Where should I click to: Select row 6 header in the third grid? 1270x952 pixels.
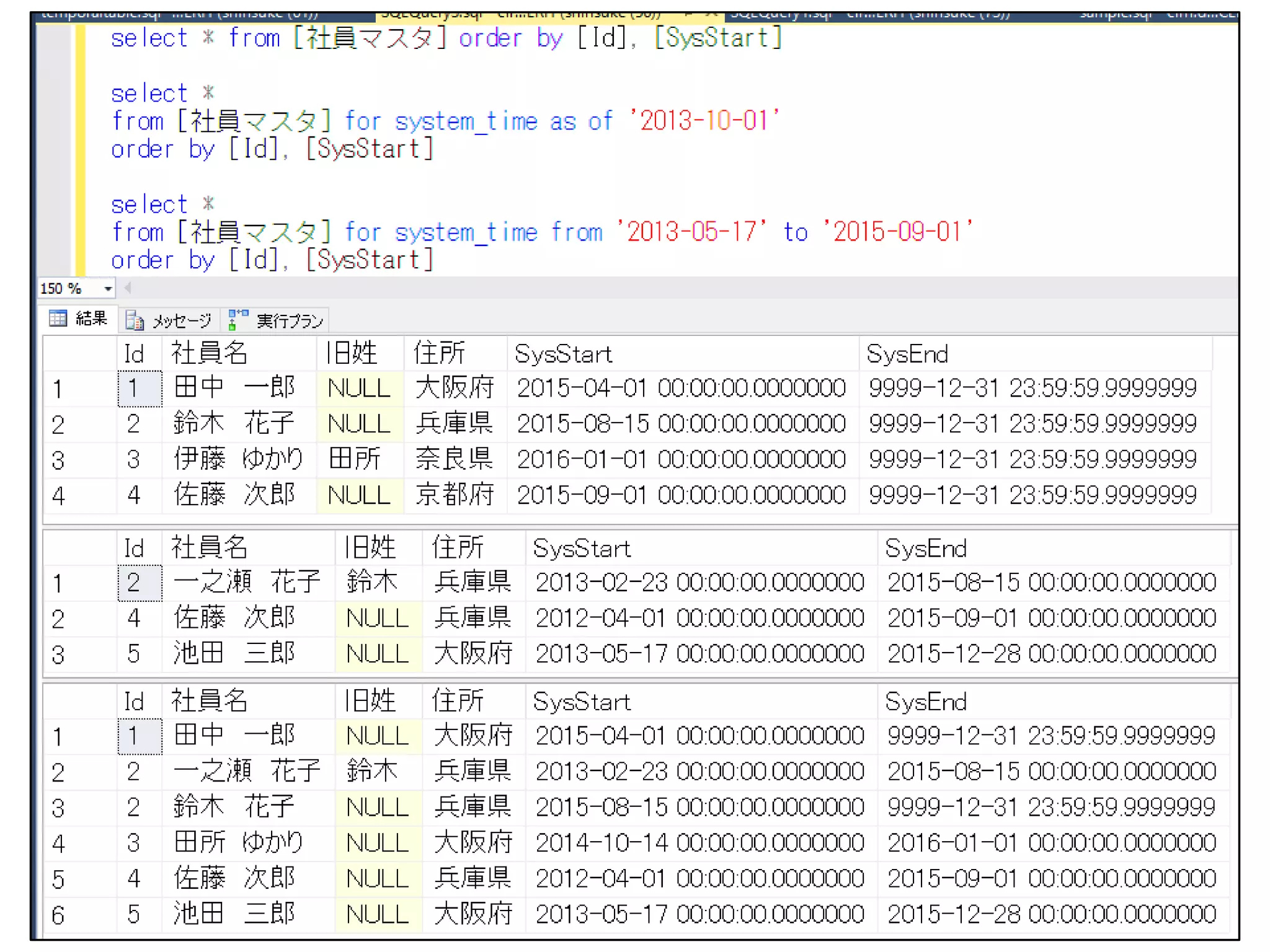(58, 915)
